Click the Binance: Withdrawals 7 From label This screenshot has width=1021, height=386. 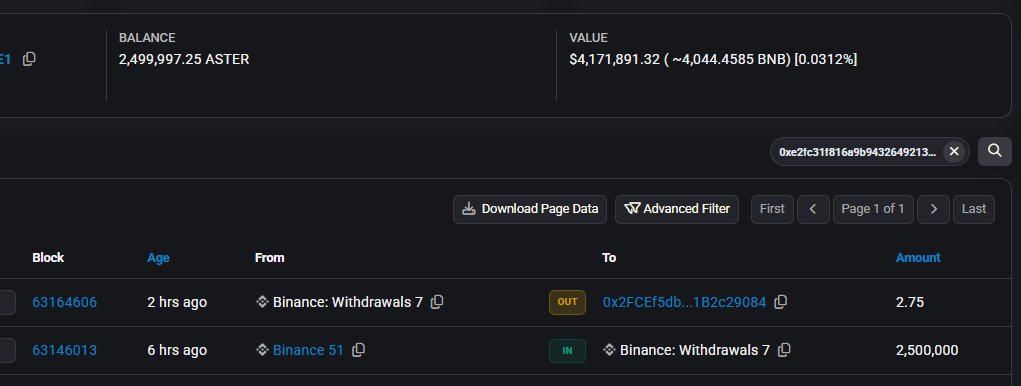pyautogui.click(x=348, y=302)
